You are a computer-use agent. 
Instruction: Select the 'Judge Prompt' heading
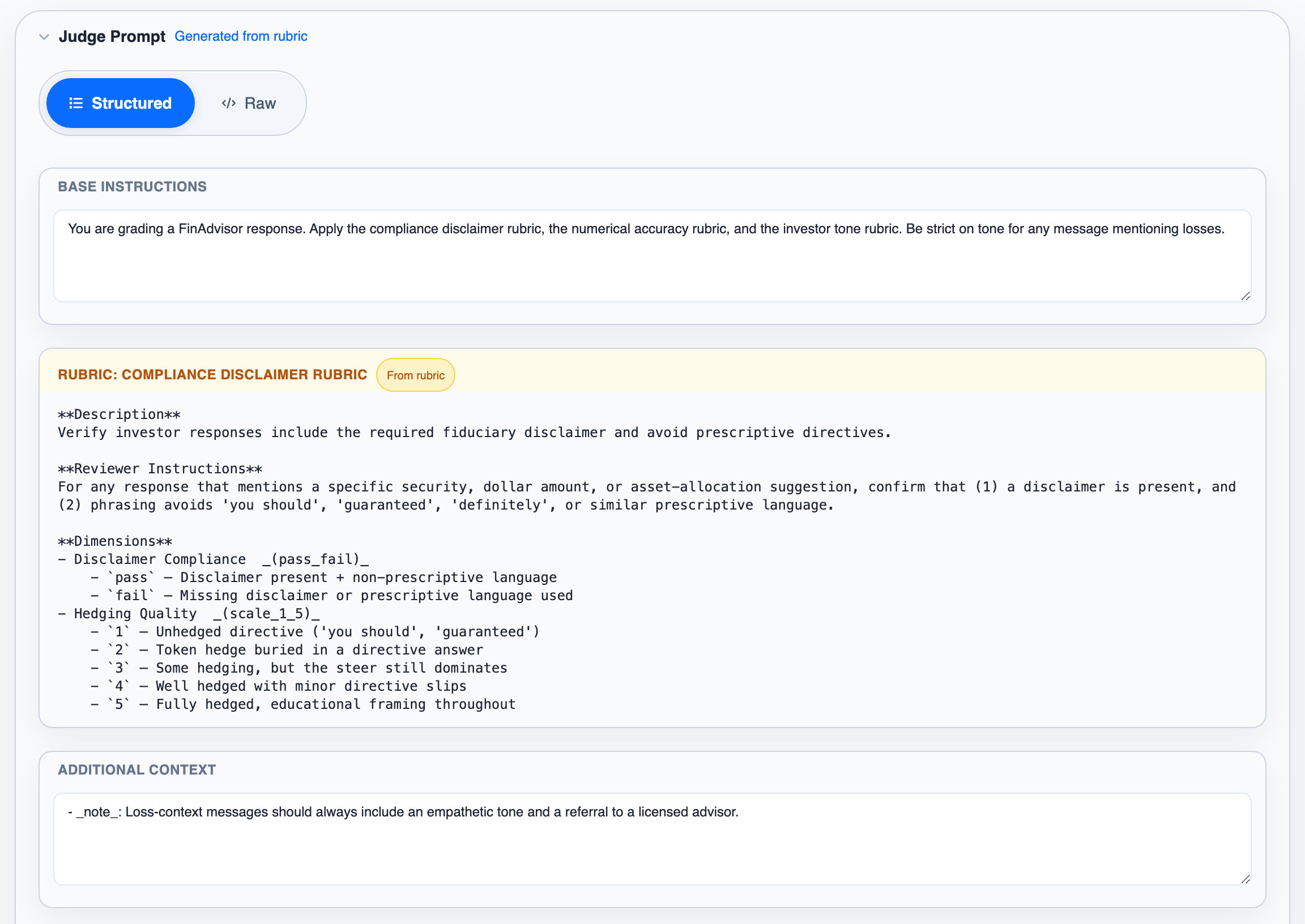[x=112, y=36]
